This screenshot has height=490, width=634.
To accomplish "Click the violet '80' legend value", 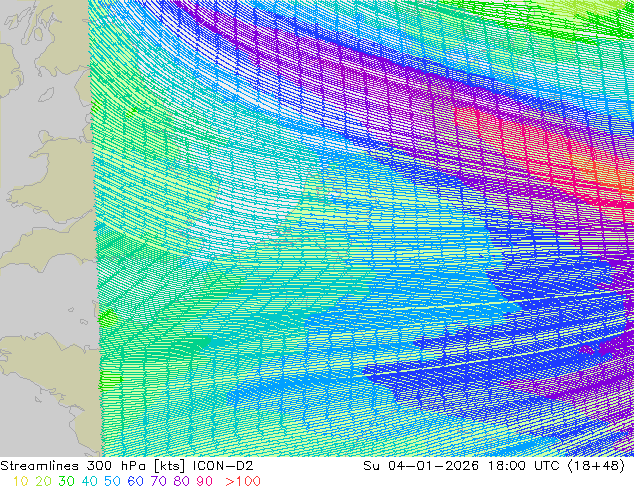I will click(x=182, y=481).
